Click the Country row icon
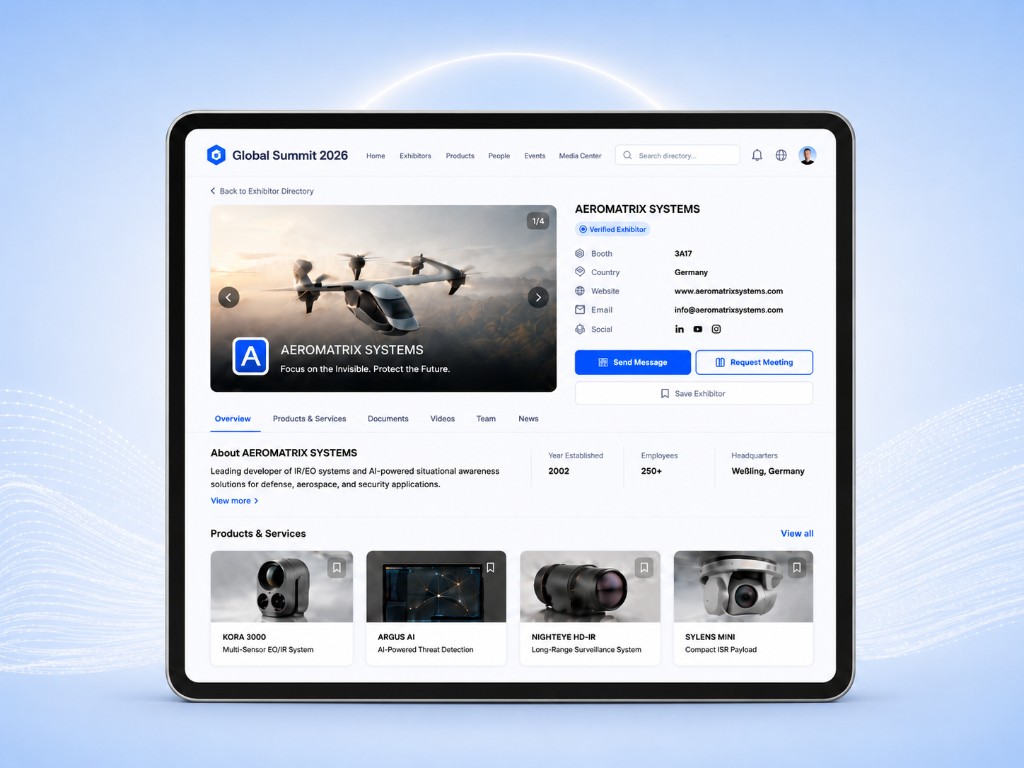This screenshot has width=1024, height=768. 580,272
